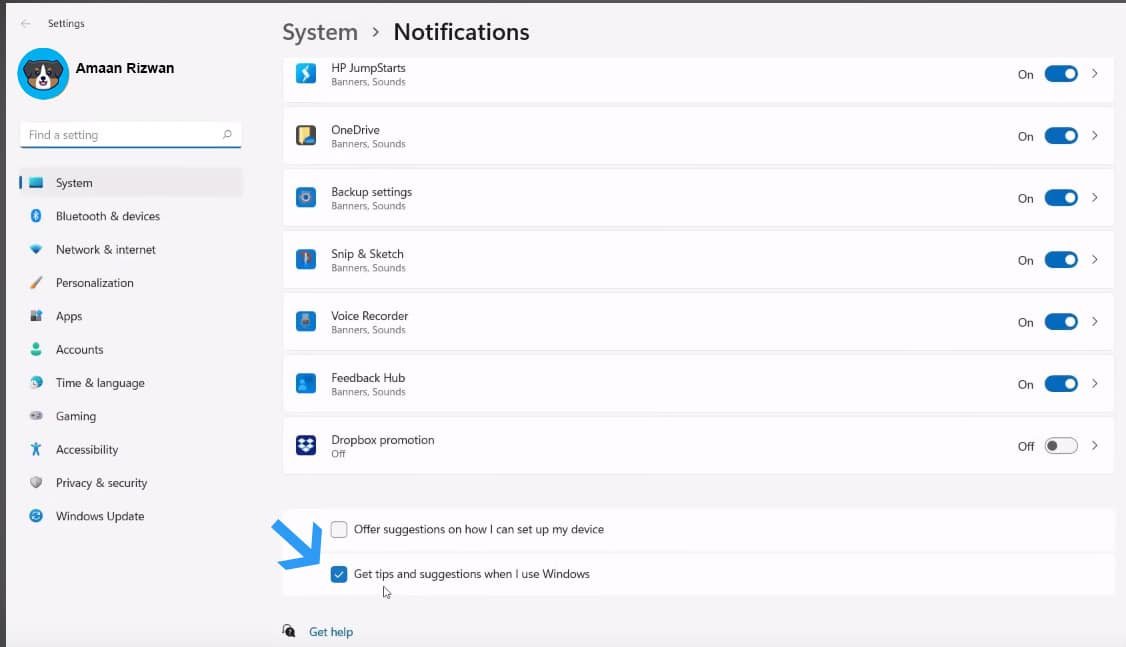This screenshot has width=1126, height=647.
Task: Select the OneDrive notification icon
Action: click(305, 135)
